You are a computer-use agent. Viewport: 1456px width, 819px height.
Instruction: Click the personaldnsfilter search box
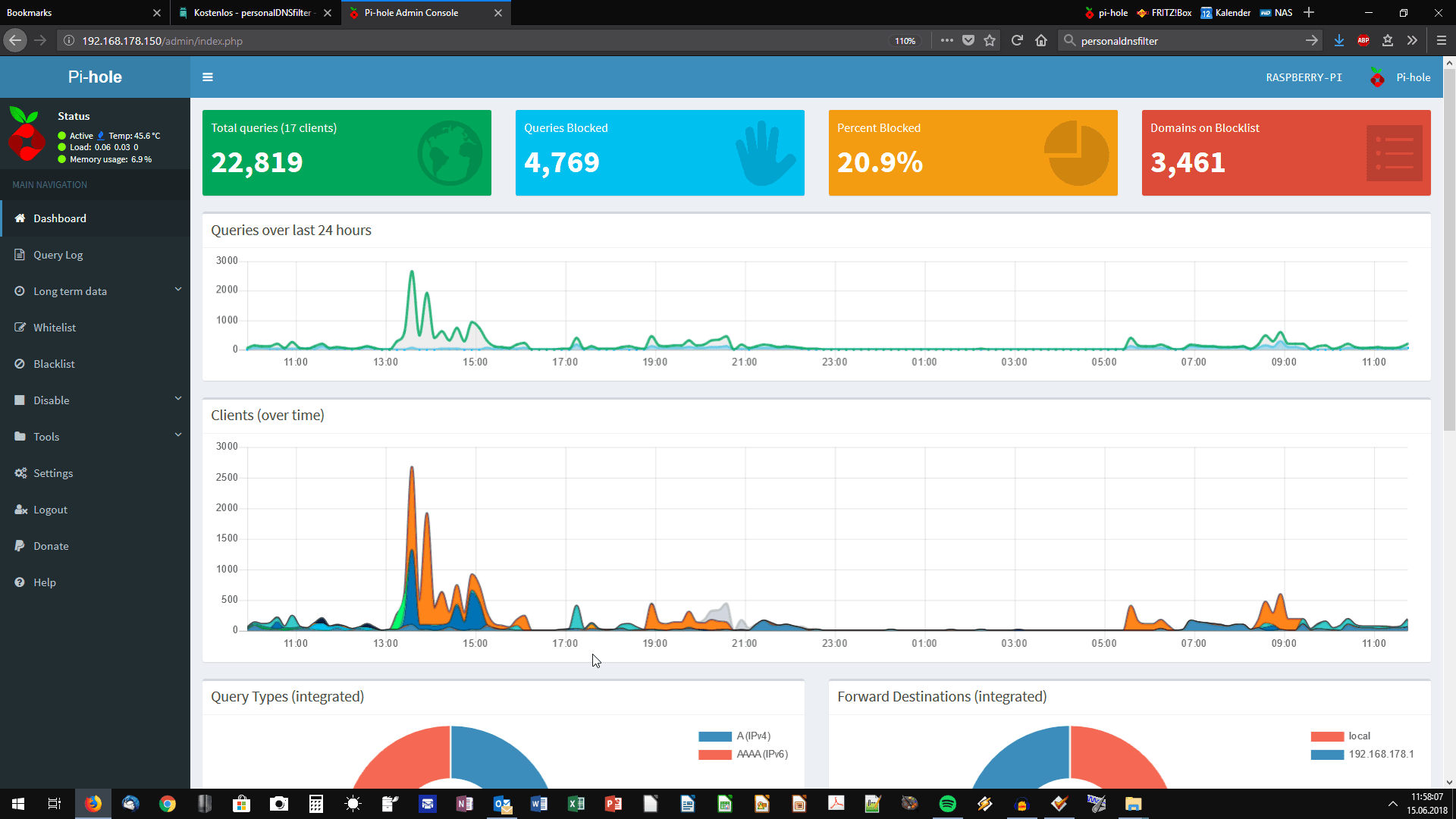click(x=1191, y=41)
